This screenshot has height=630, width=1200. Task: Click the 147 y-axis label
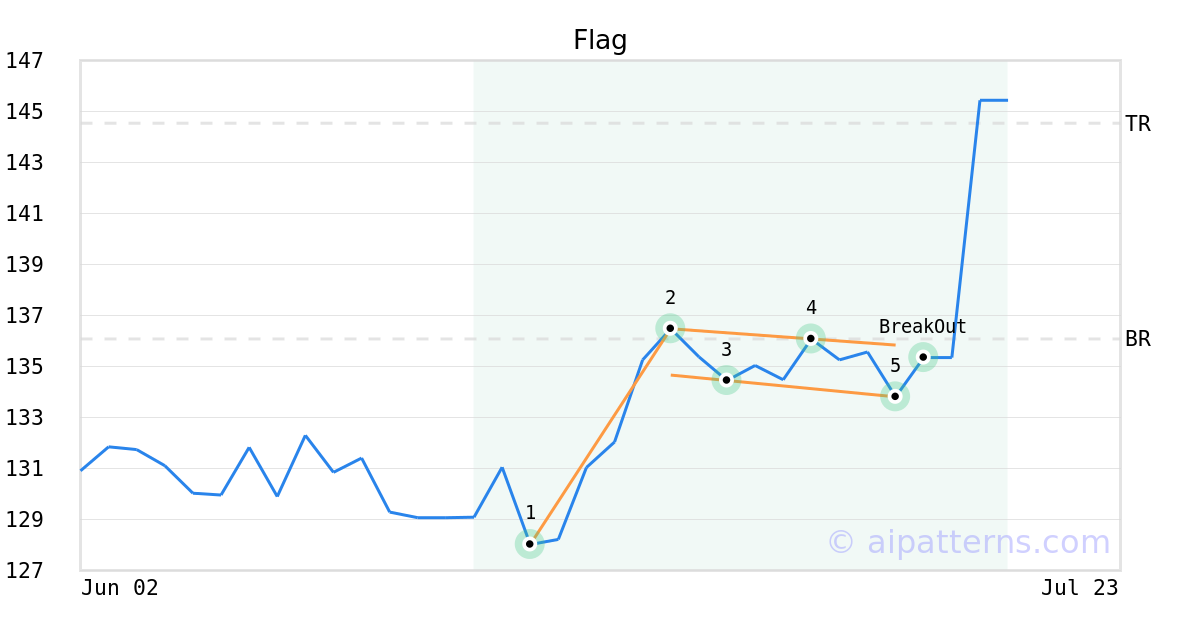coord(24,61)
